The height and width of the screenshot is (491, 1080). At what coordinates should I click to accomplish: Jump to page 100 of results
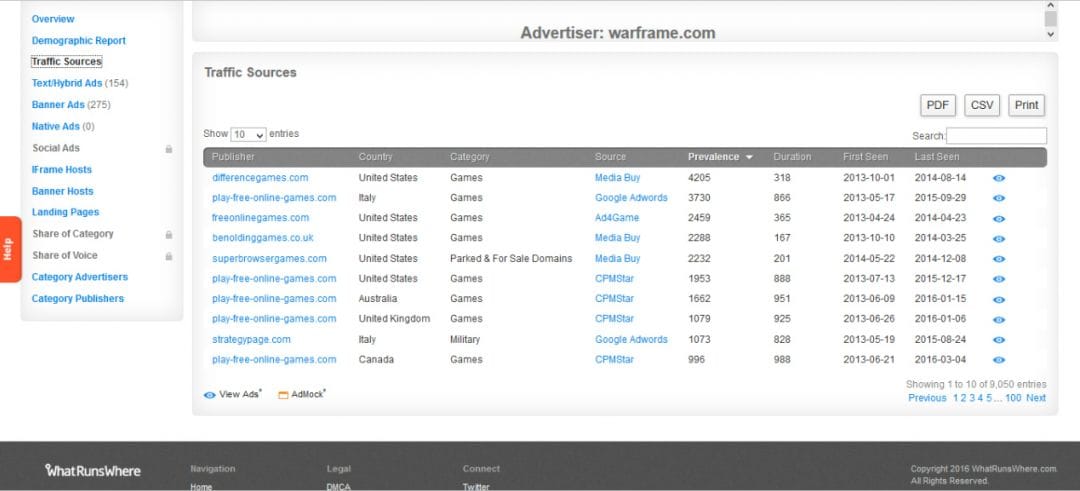pos(1013,398)
